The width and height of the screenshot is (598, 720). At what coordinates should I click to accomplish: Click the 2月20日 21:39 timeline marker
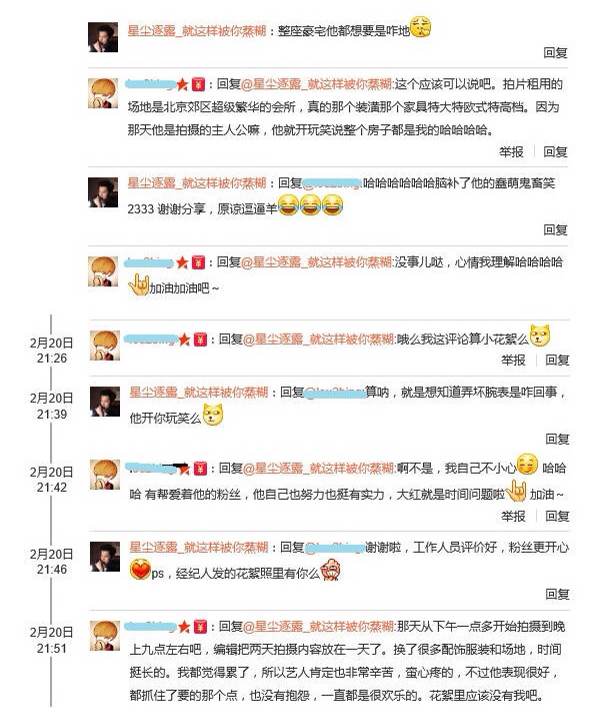point(51,406)
